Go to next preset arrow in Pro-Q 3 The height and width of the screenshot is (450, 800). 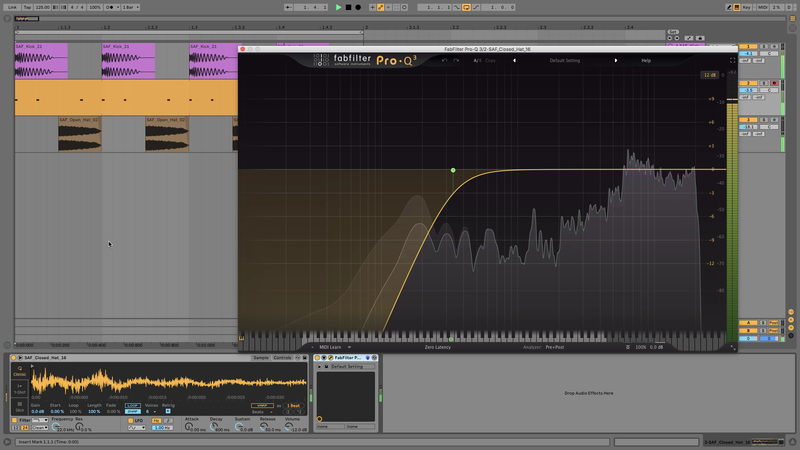click(616, 60)
